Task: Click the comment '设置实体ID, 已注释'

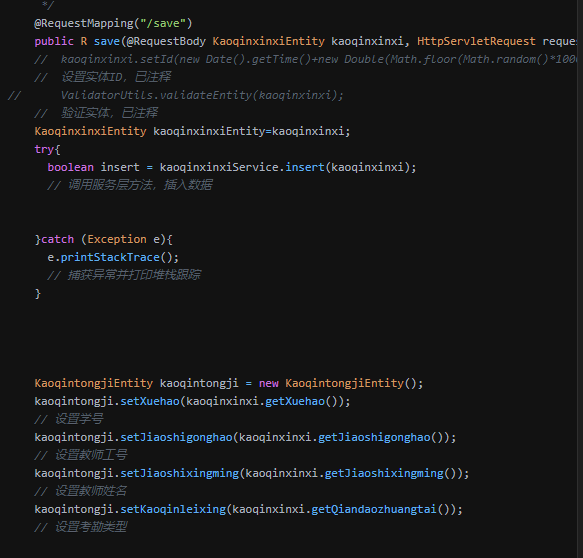Action: [x=102, y=77]
